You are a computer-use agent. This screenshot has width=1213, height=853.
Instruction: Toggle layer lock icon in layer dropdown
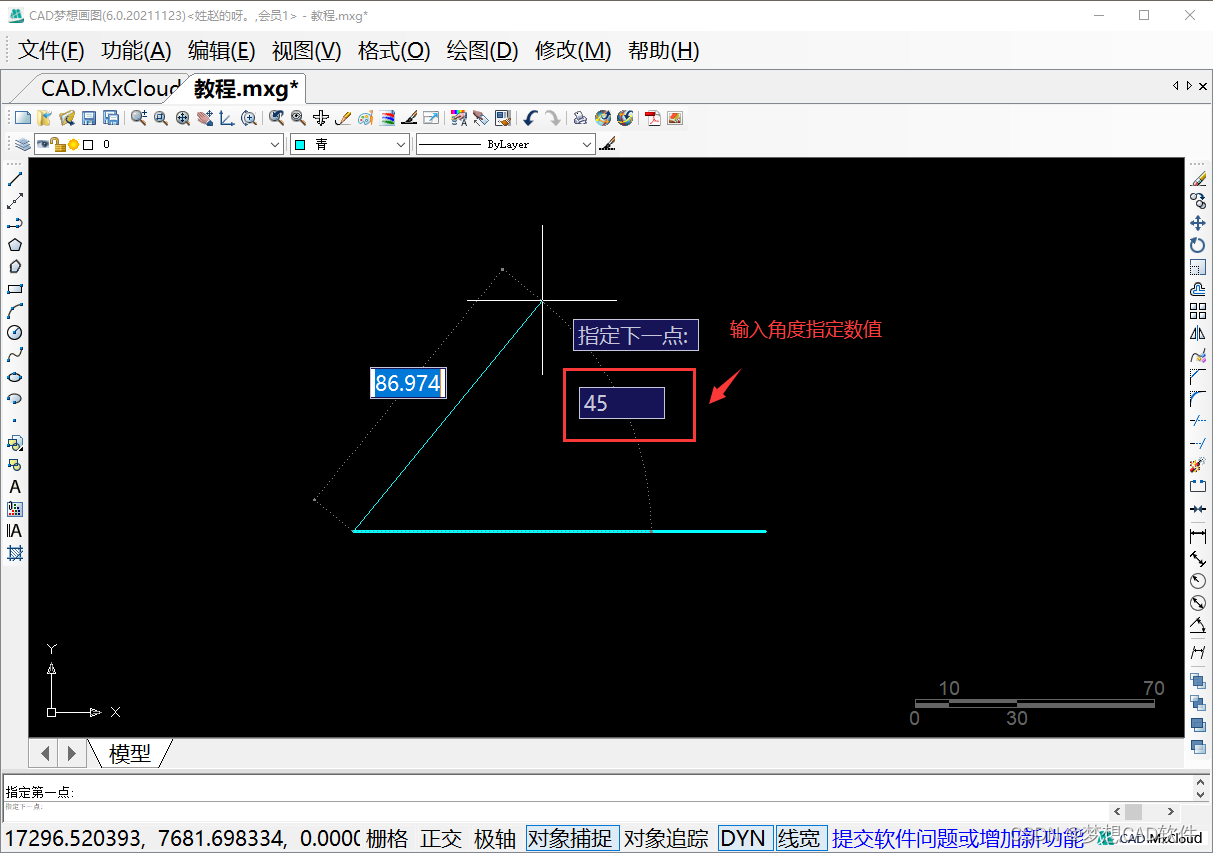tap(58, 145)
